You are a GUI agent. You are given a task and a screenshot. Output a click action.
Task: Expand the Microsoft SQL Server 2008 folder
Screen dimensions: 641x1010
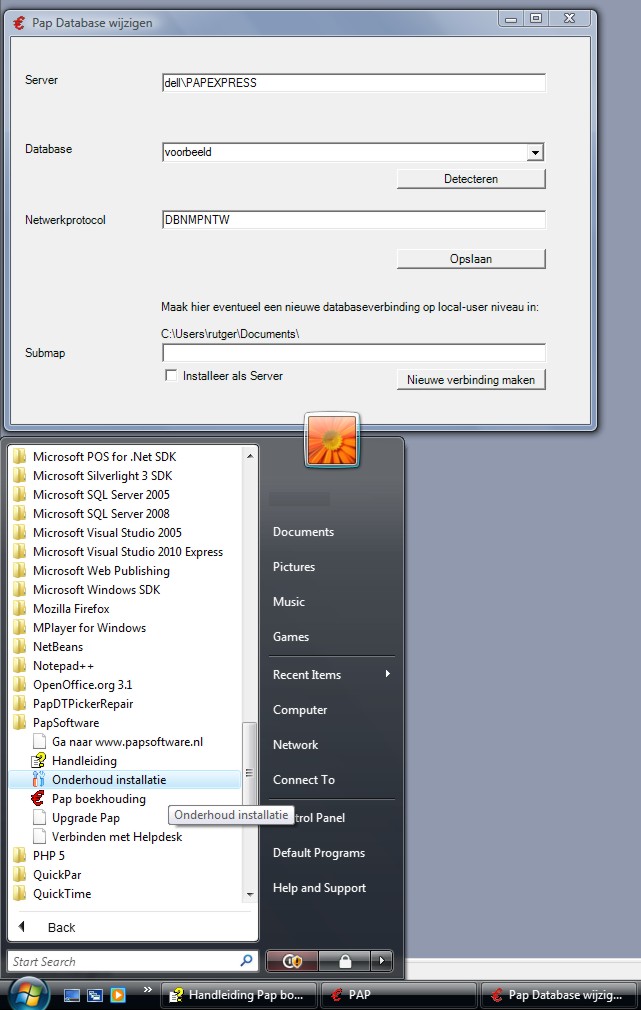(101, 514)
